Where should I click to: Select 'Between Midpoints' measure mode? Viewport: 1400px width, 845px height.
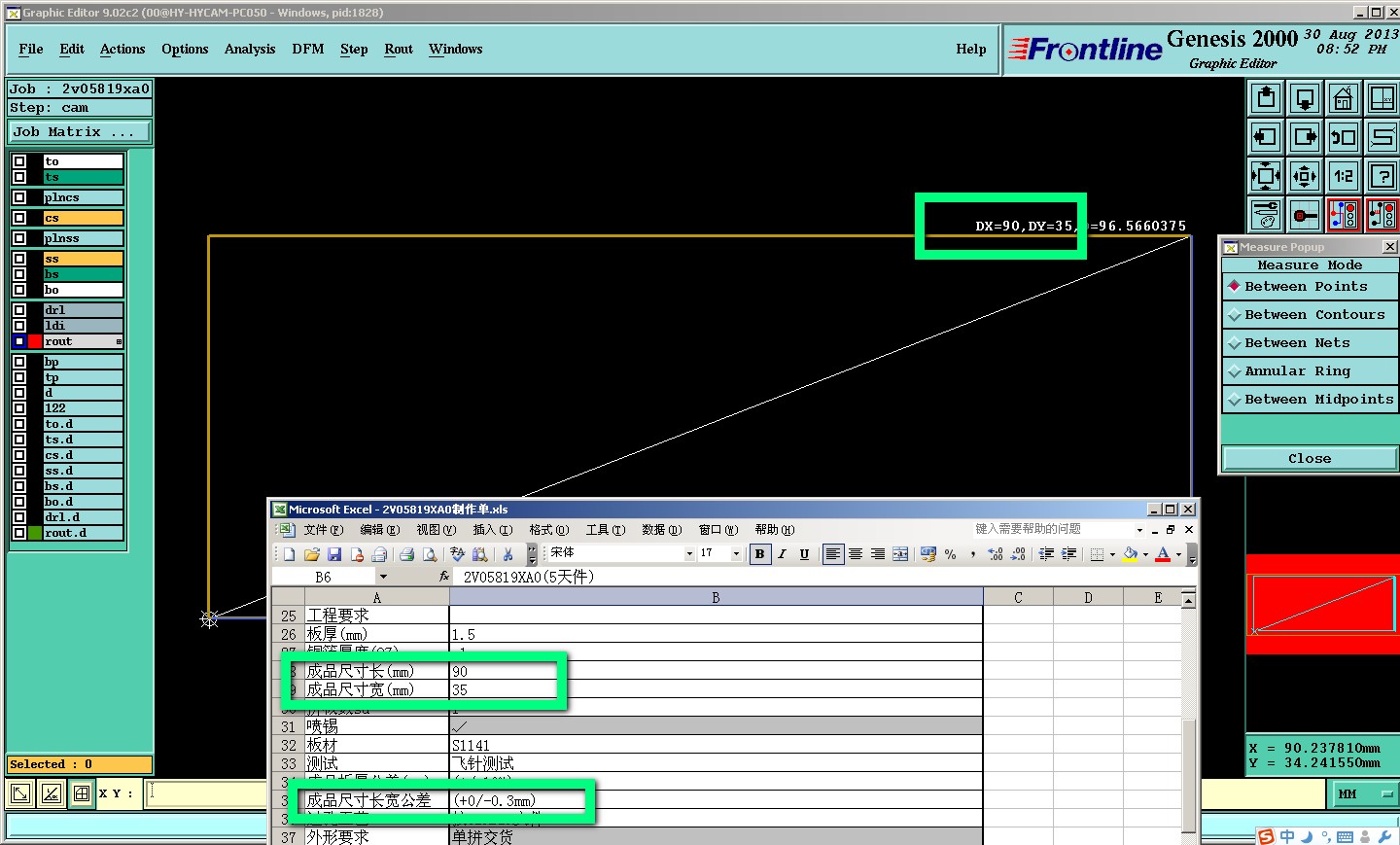(x=1310, y=400)
